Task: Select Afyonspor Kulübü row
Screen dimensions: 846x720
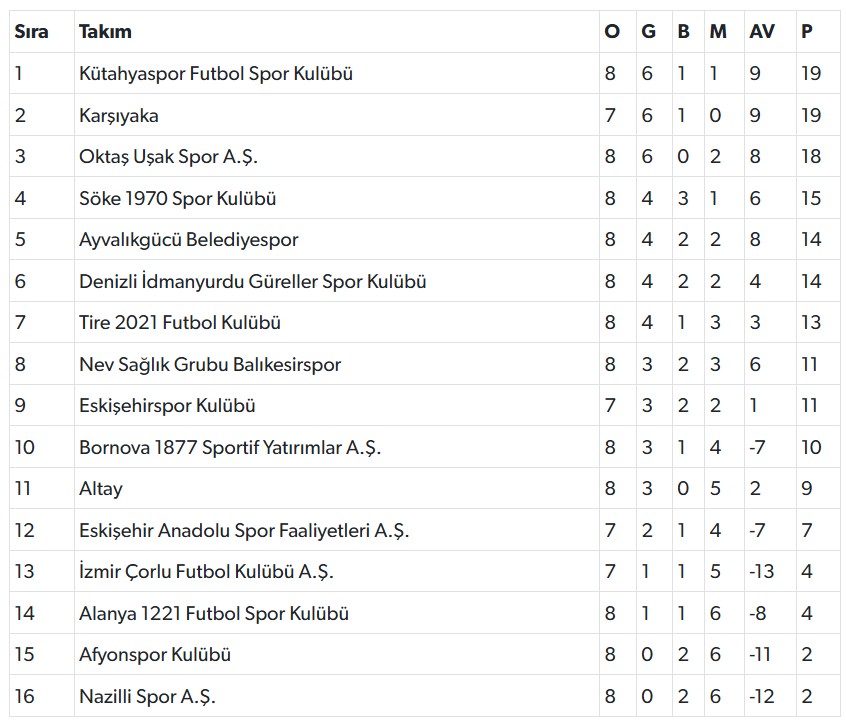Action: pos(155,655)
